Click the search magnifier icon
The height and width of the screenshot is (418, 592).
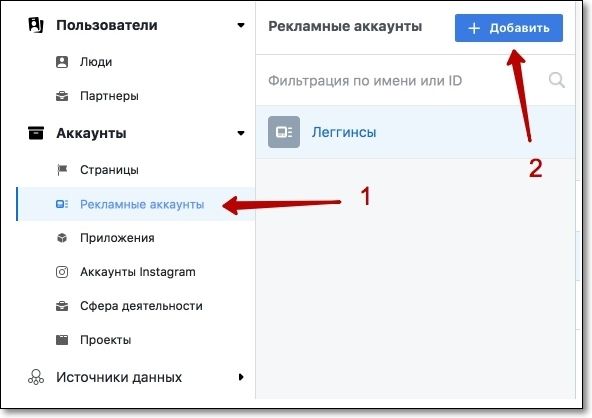coord(557,80)
